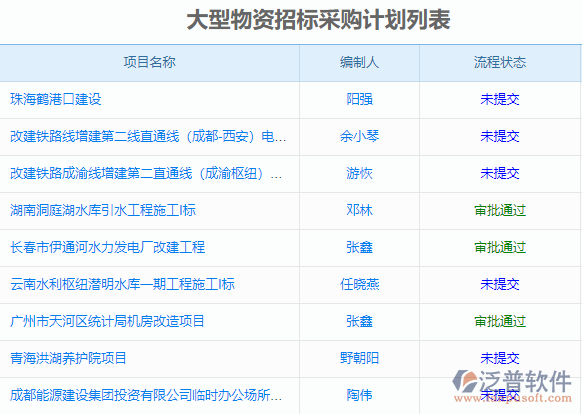Viewport: 582px width, 414px height.
Task: Open the 改建铁路成渝线增建第二直通线 (成渝枢纽) project
Action: tap(146, 173)
